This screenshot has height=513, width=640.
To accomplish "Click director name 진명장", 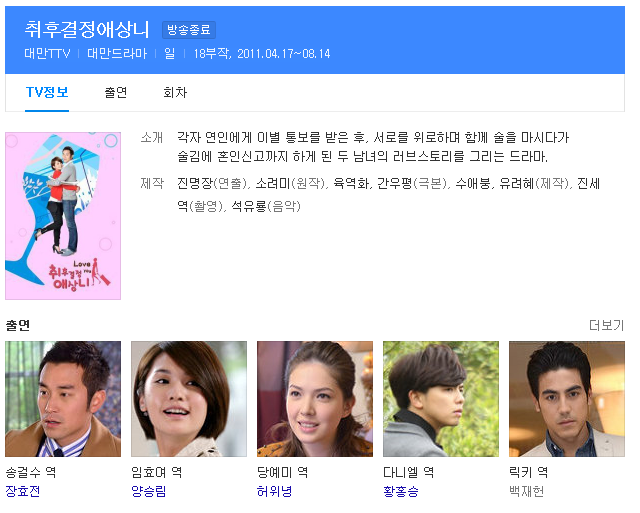I will click(x=195, y=184).
